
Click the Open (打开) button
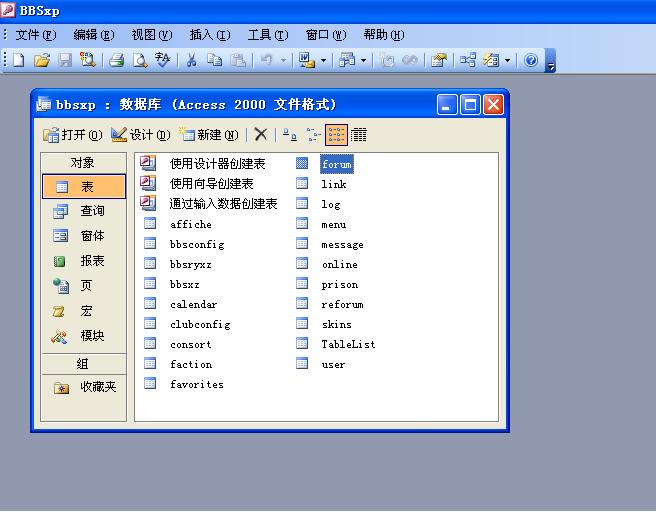[73, 135]
